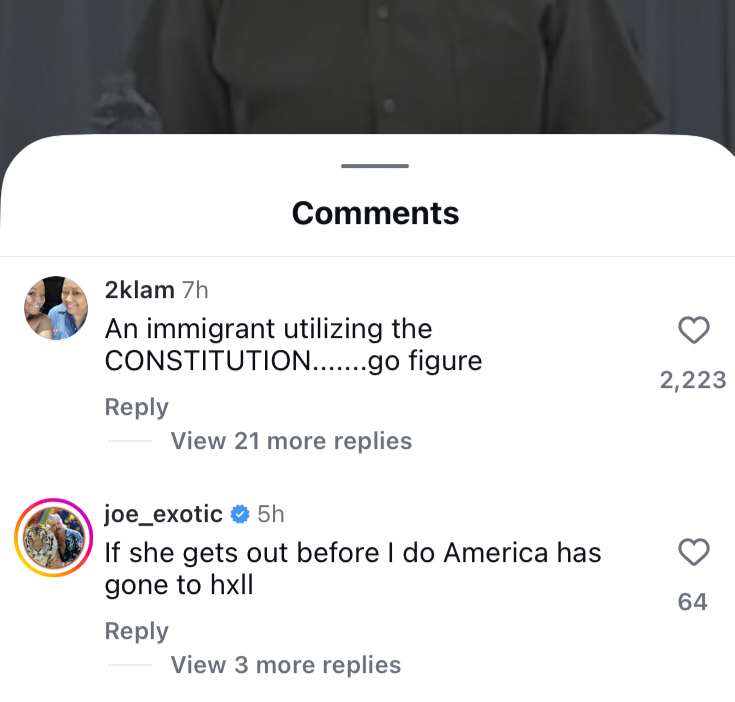Like 2klam's comment with the heart icon
Viewport: 735px width, 702px height.
pyautogui.click(x=694, y=330)
